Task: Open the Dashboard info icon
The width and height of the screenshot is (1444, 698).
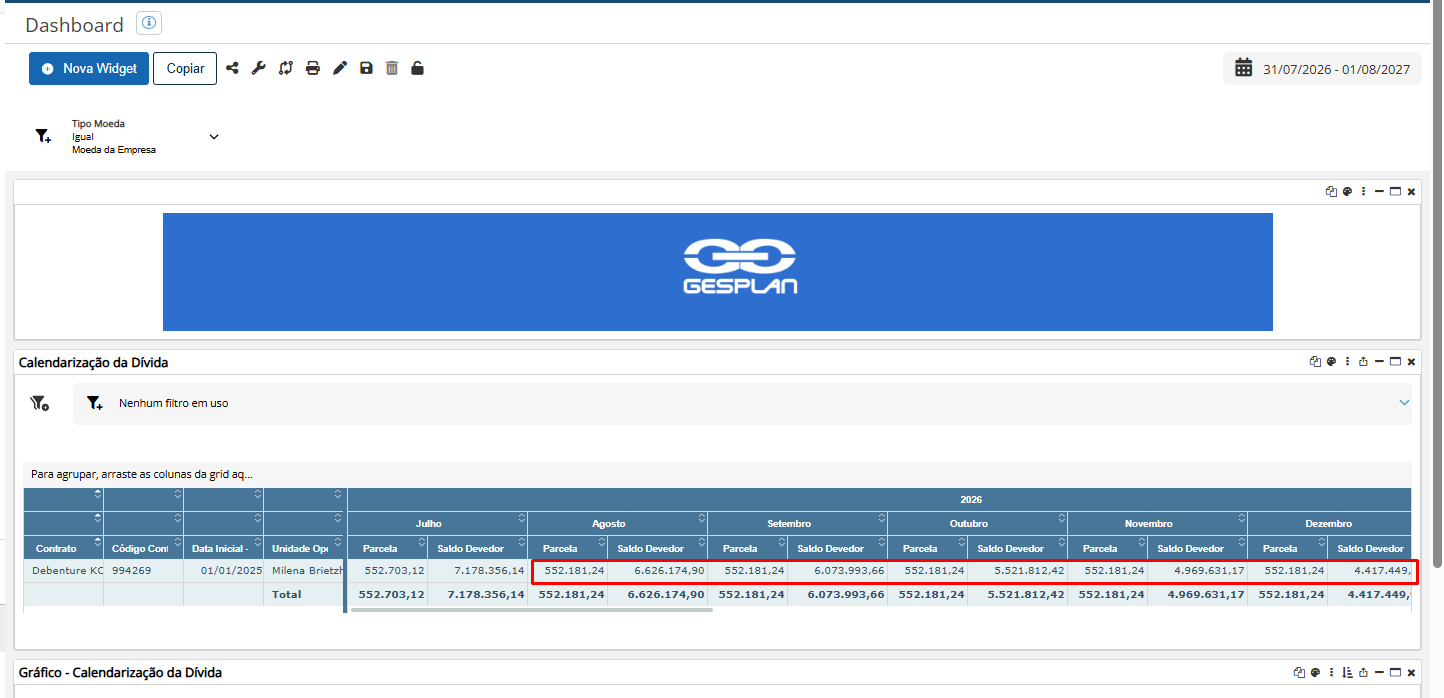Action: (148, 24)
